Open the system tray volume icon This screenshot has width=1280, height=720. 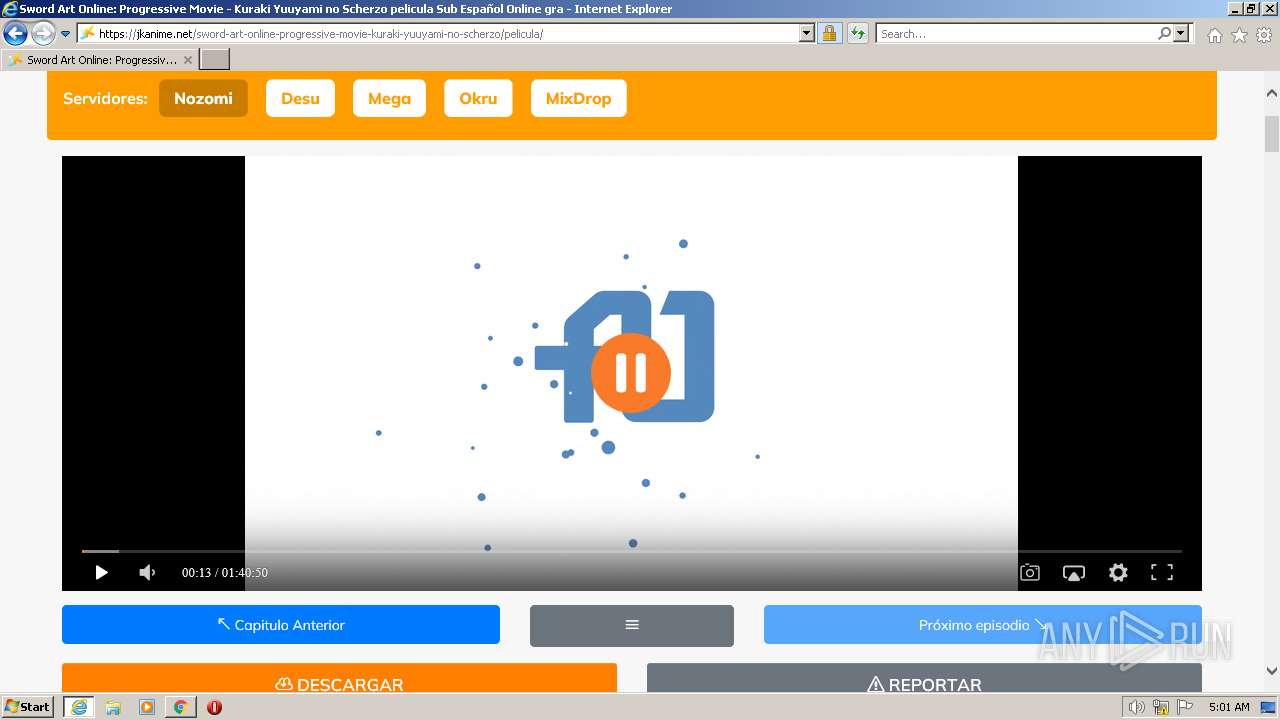(x=1136, y=707)
